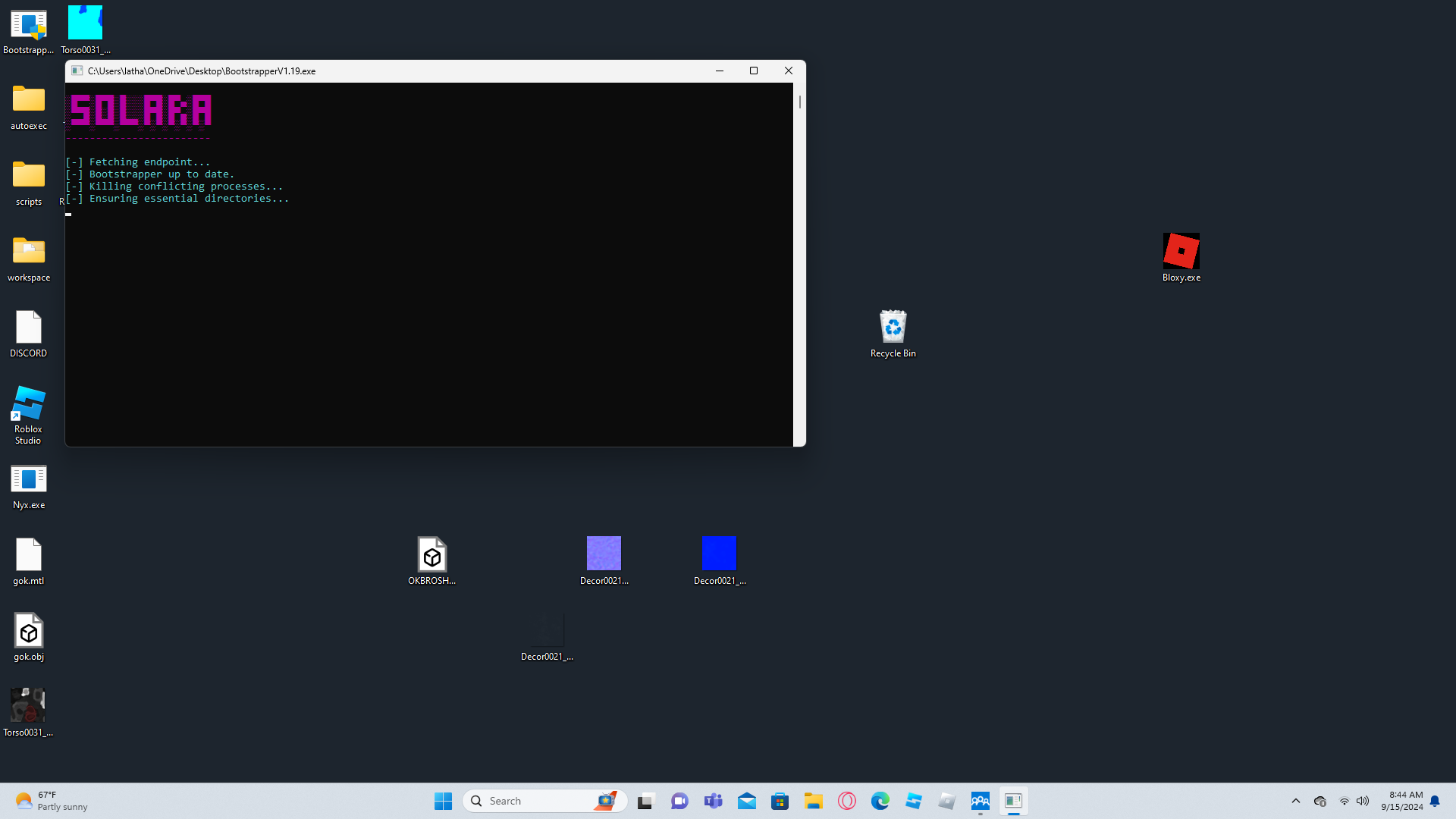Click the 'Fetching endpoint...' console line
This screenshot has height=819, width=1456.
[x=137, y=162]
